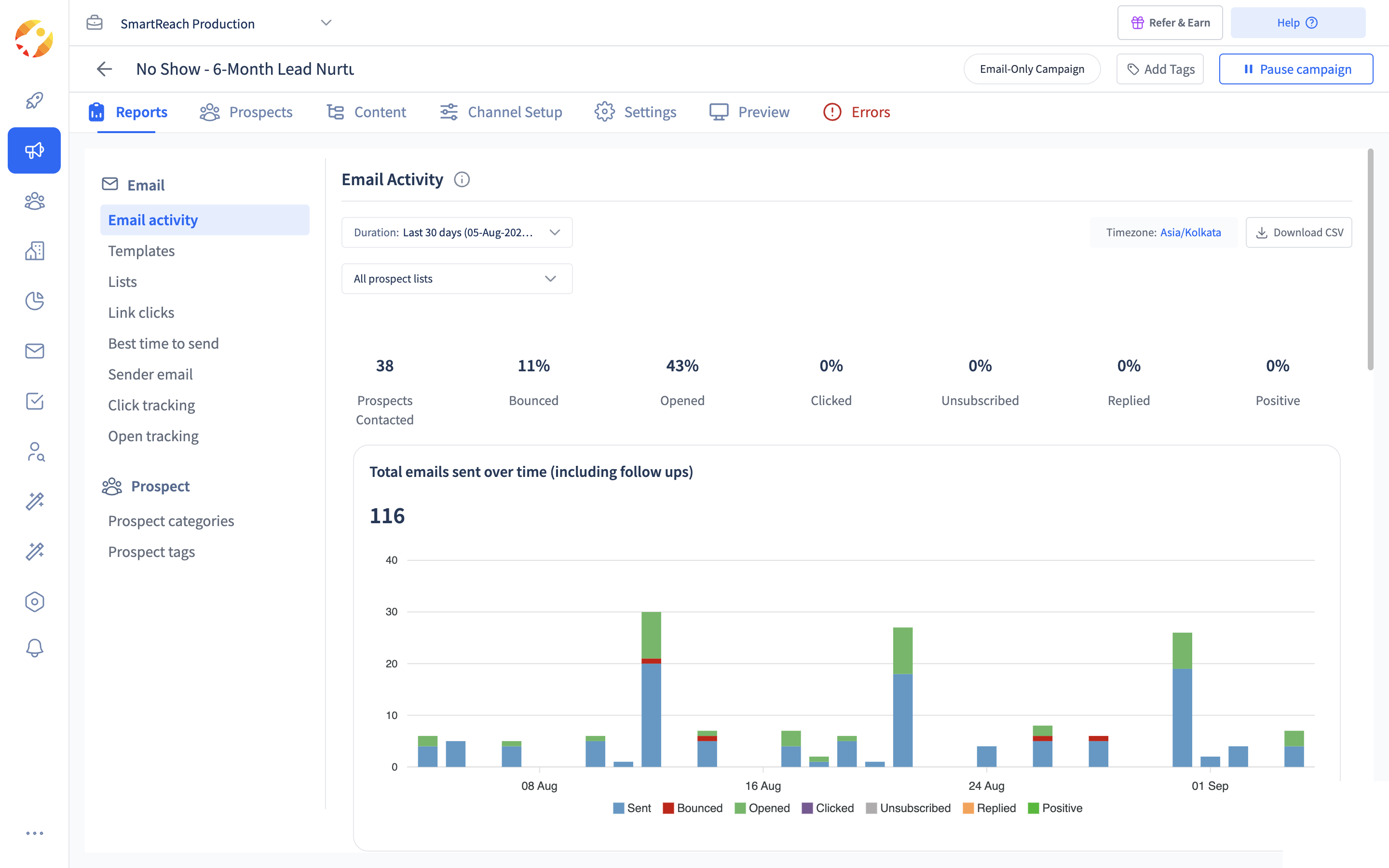Click the briefcase icon next to SmartReach Production

(94, 23)
